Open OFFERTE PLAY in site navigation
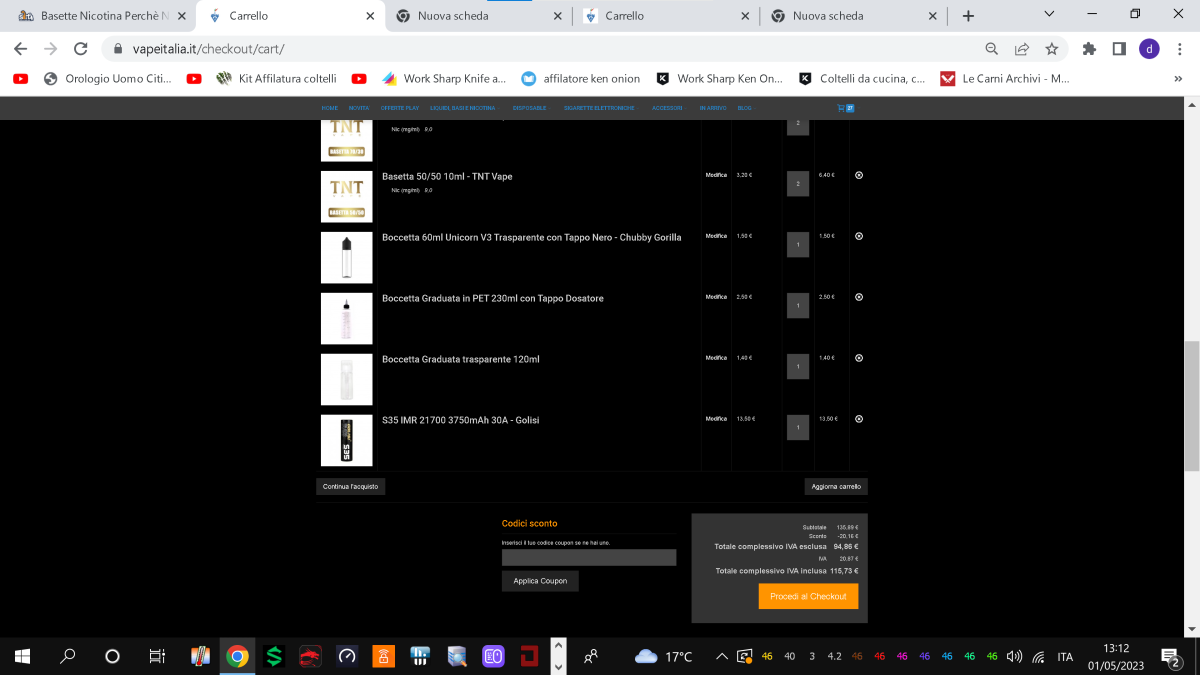 [x=400, y=108]
